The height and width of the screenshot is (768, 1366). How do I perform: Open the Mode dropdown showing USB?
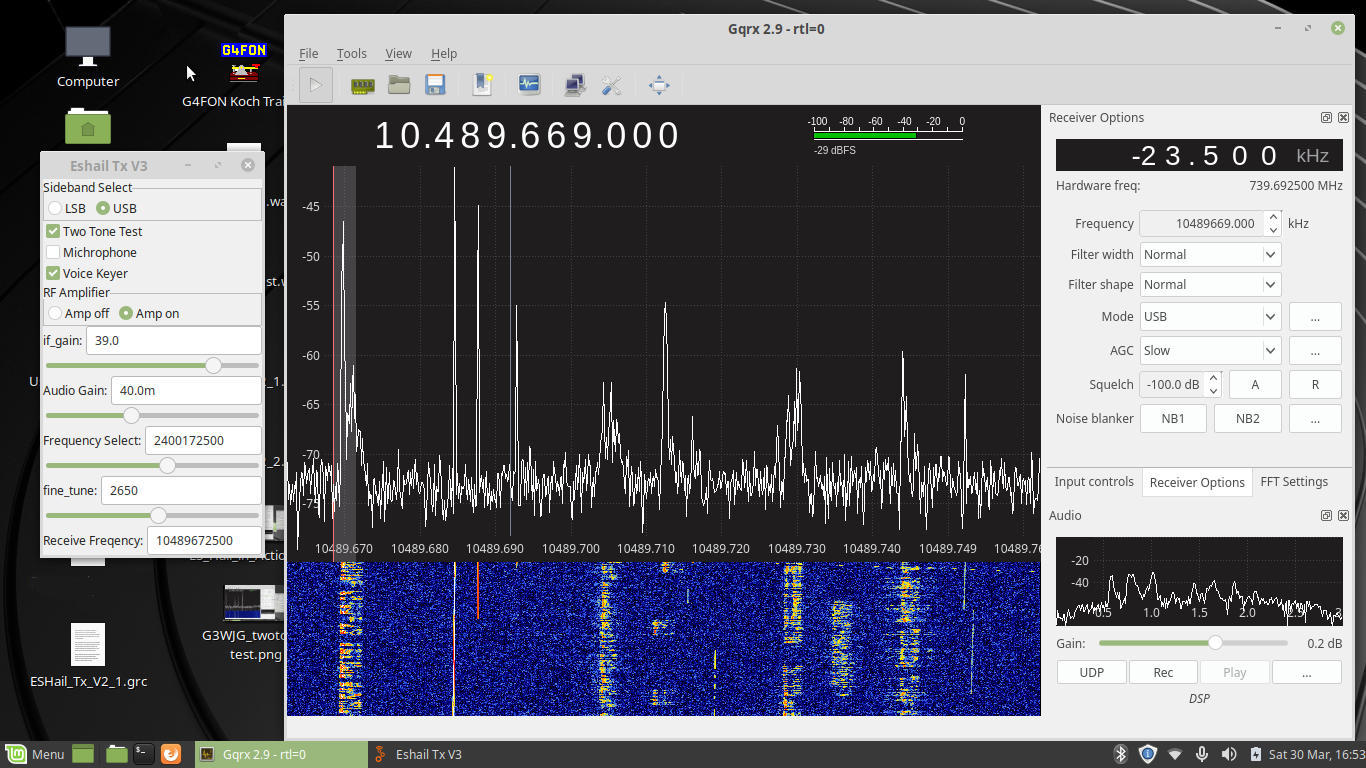pyautogui.click(x=1210, y=316)
